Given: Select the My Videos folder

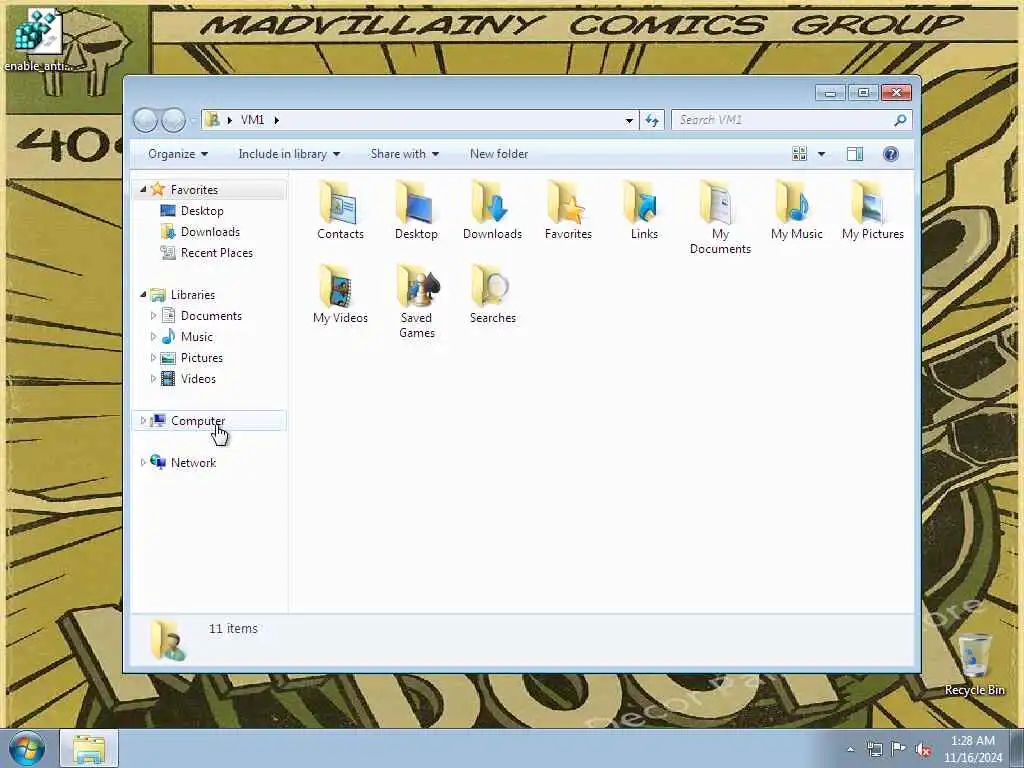Looking at the screenshot, I should click(x=340, y=294).
